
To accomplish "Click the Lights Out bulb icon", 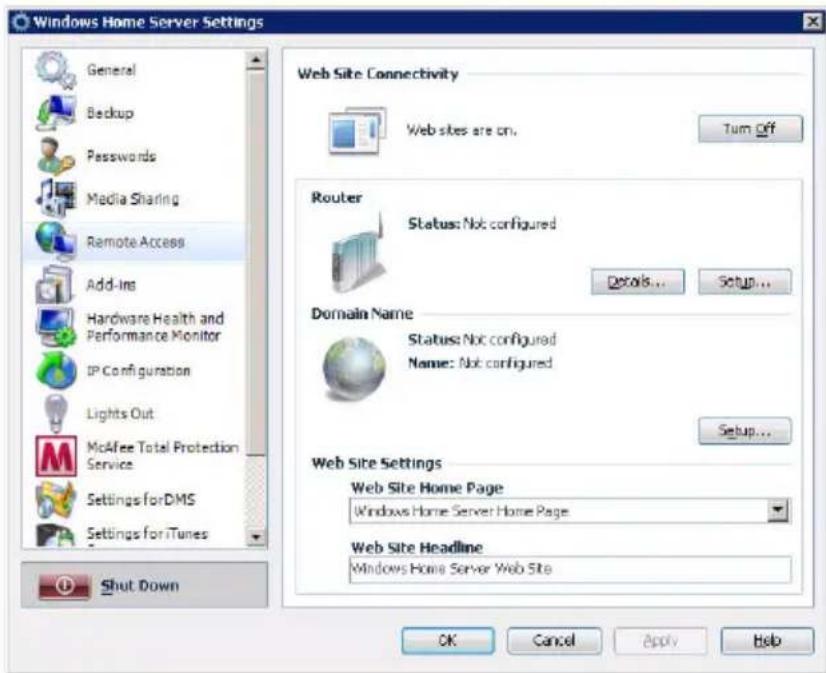I will (56, 413).
